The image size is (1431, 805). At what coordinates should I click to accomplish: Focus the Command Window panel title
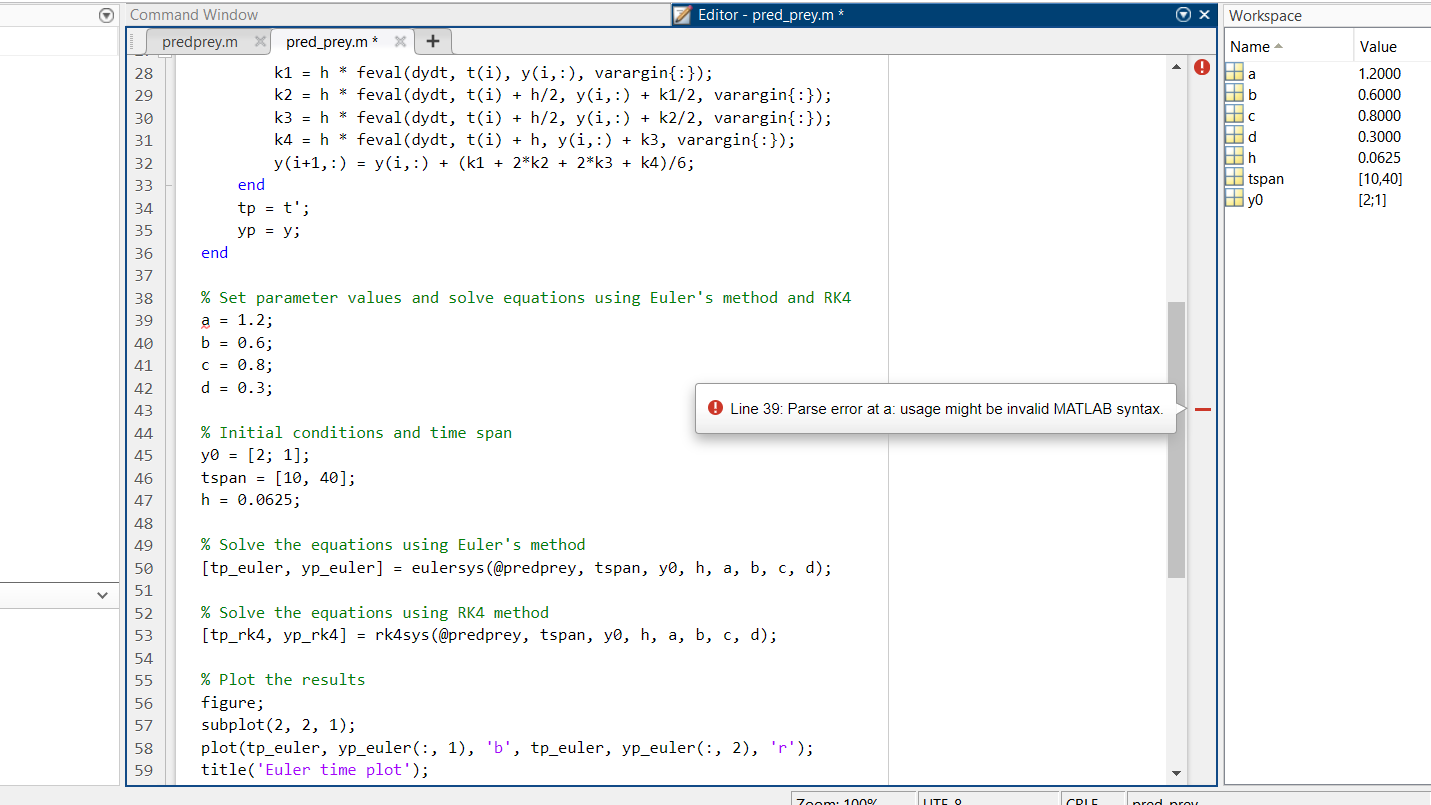(x=194, y=15)
